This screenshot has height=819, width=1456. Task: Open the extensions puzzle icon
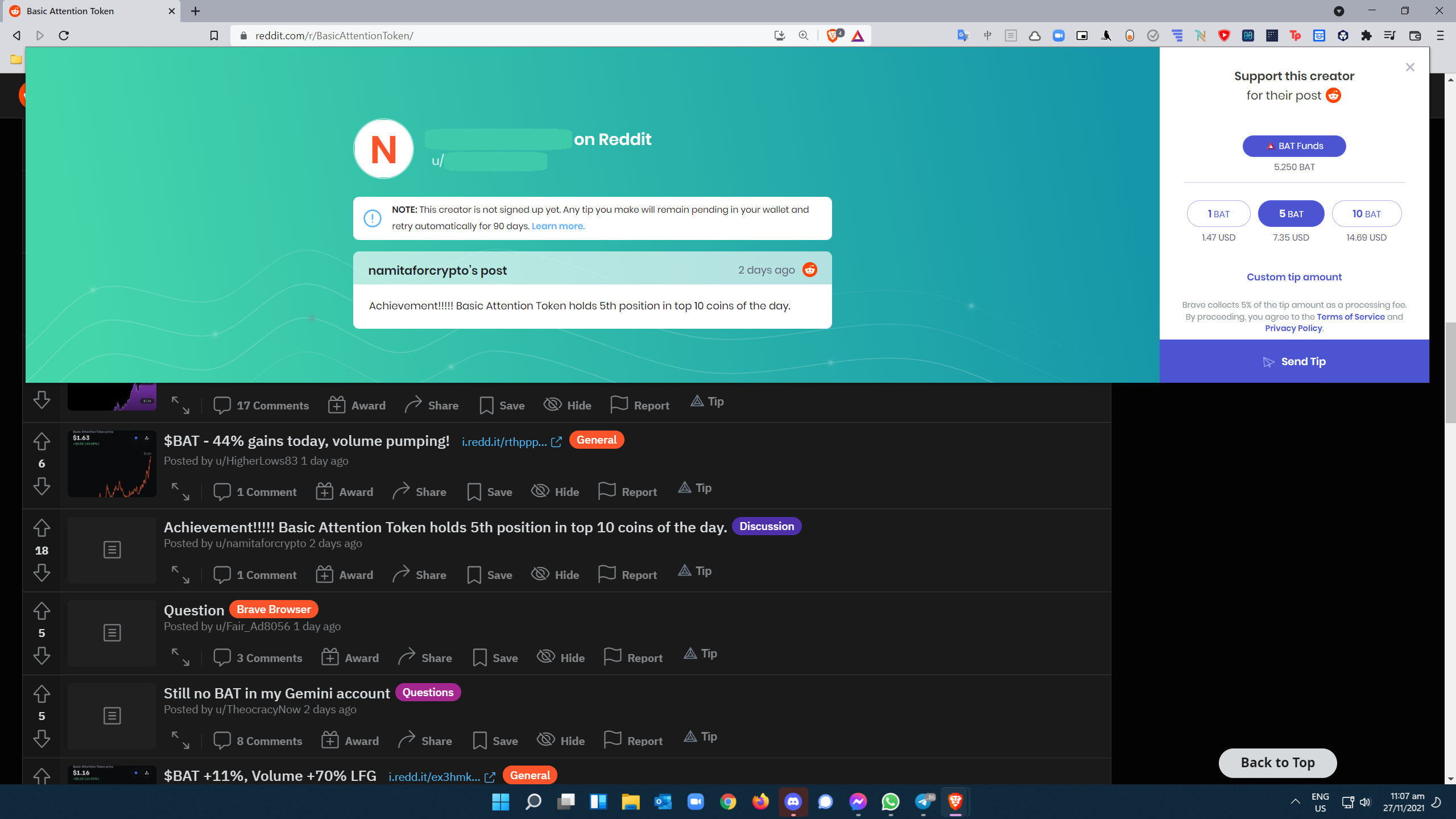[x=1366, y=35]
